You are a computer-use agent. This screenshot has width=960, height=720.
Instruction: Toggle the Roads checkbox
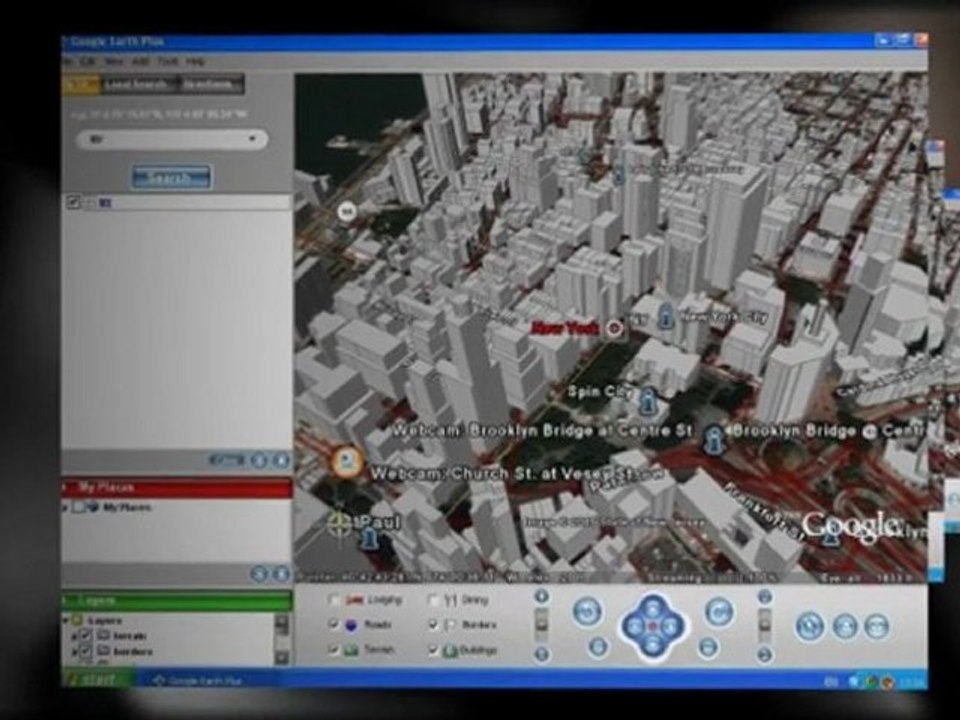tap(334, 624)
